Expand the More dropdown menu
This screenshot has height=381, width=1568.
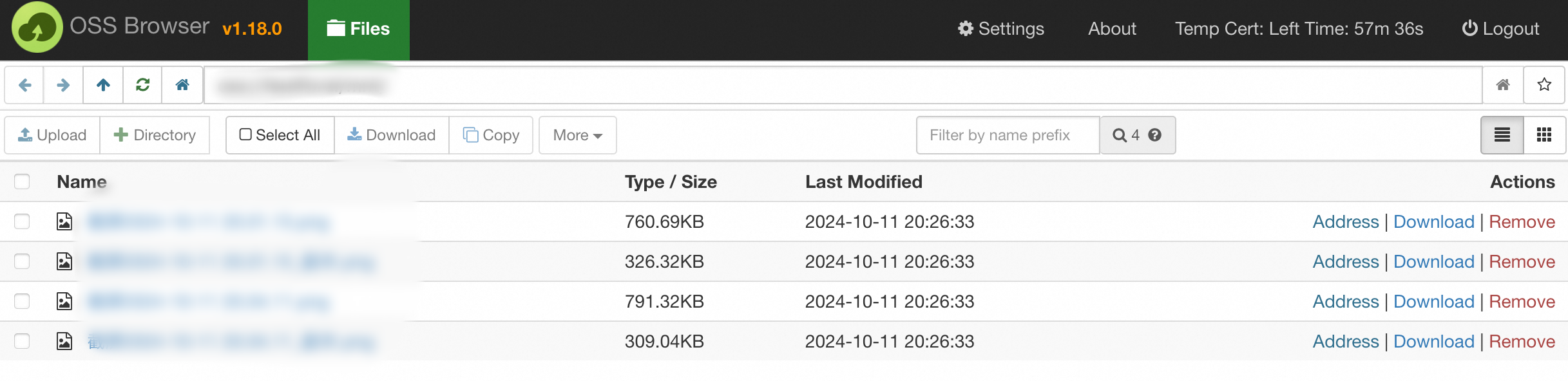coord(577,135)
